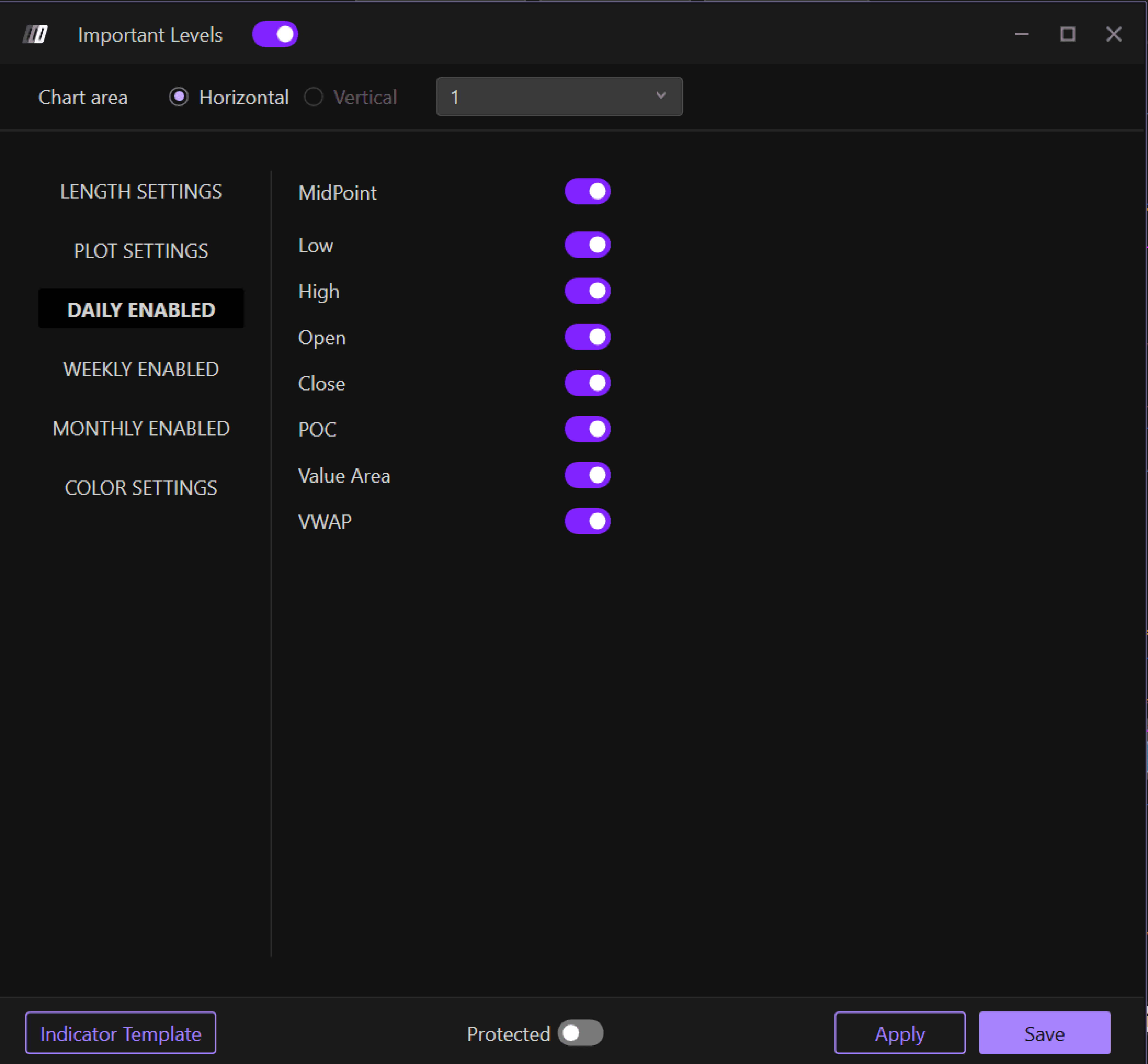Select the Vertical chart area option
Viewport: 1148px width, 1064px height.
tap(314, 97)
